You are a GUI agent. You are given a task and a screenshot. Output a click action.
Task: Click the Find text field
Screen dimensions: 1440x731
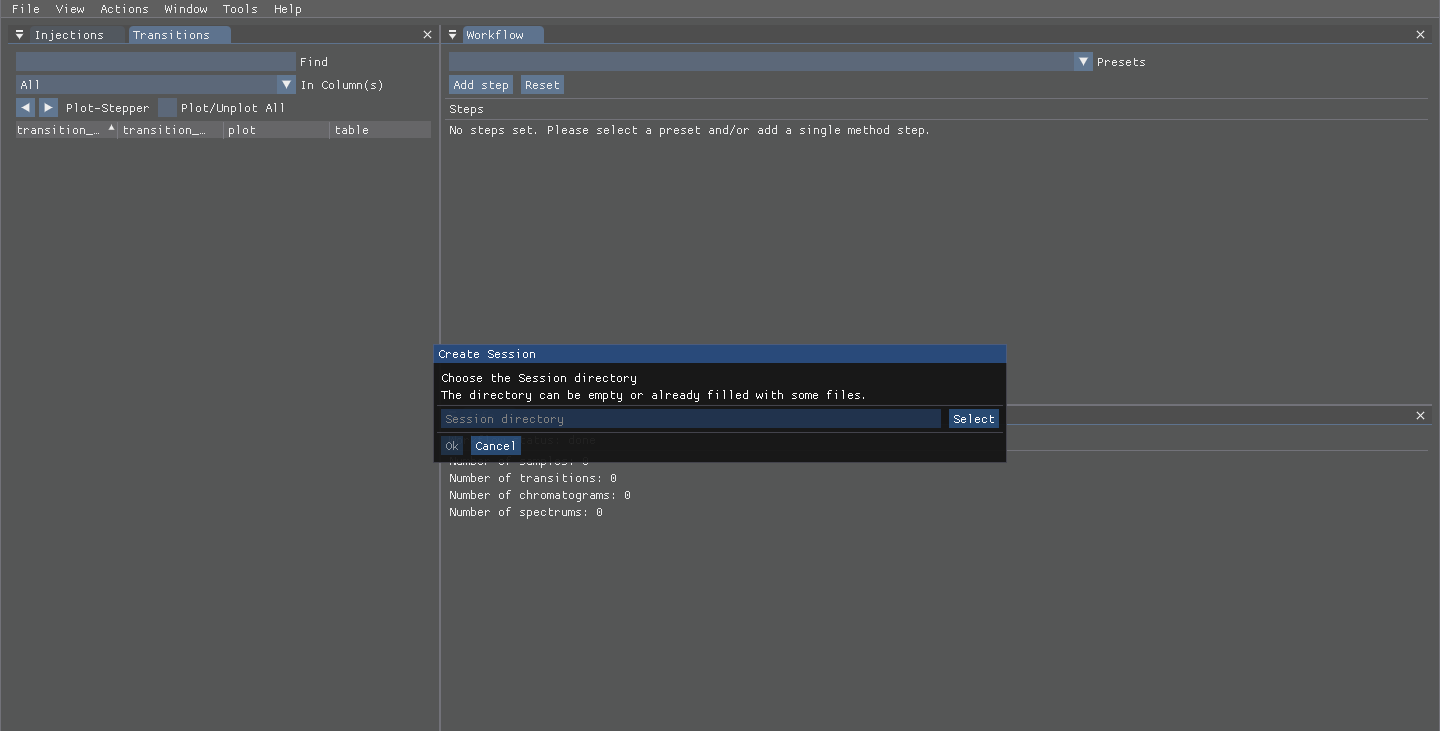coord(156,62)
